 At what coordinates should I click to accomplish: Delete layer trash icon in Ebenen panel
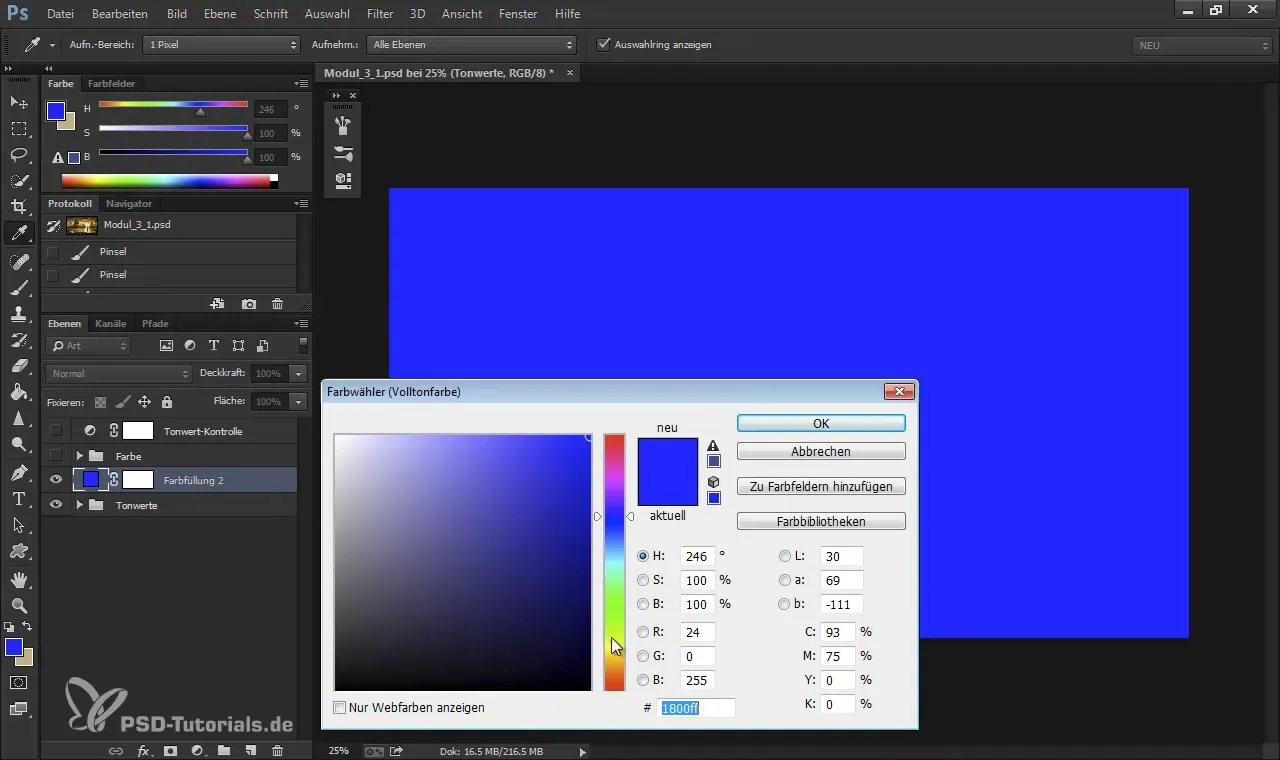point(277,750)
